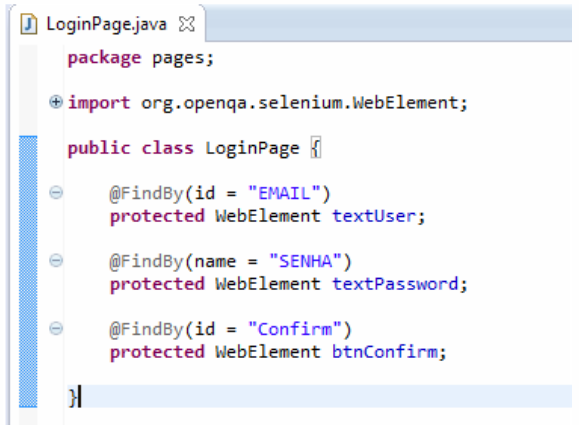The image size is (579, 425).
Task: Click the textPassword field name
Action: (395, 284)
